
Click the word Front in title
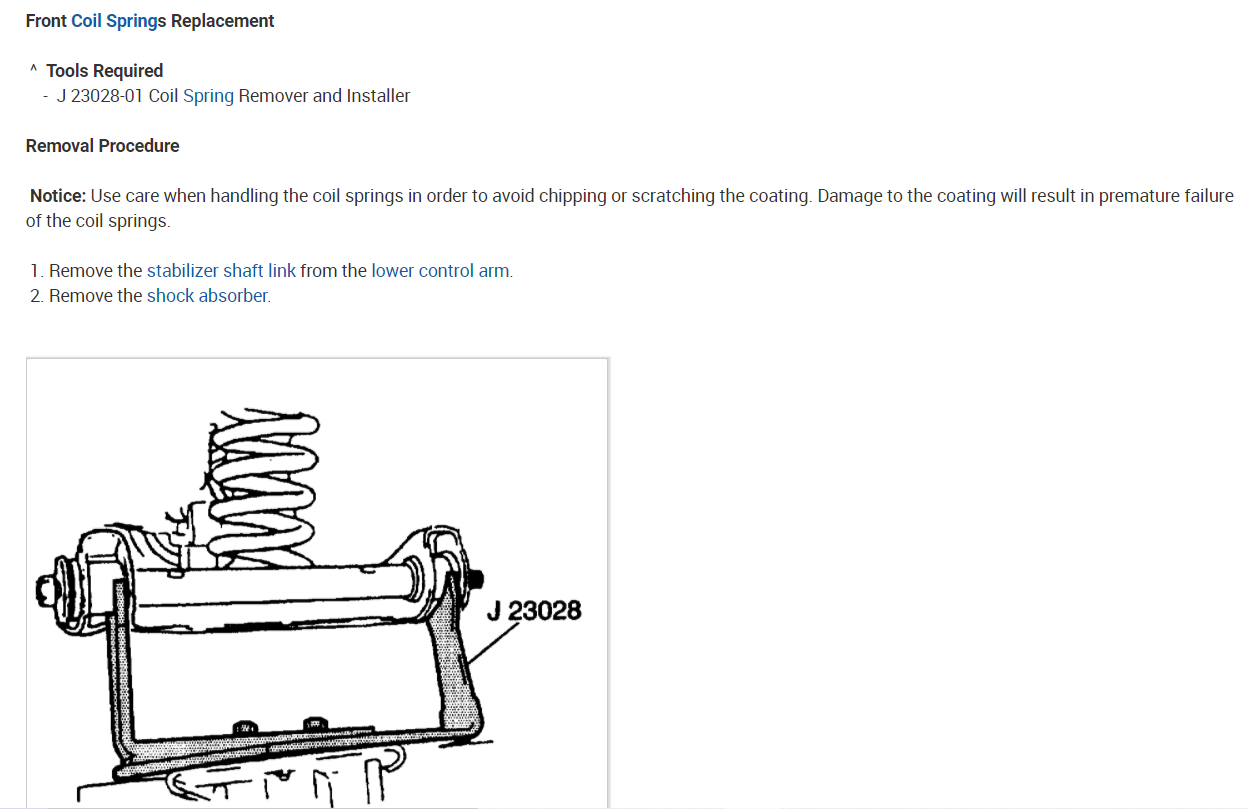pos(46,21)
